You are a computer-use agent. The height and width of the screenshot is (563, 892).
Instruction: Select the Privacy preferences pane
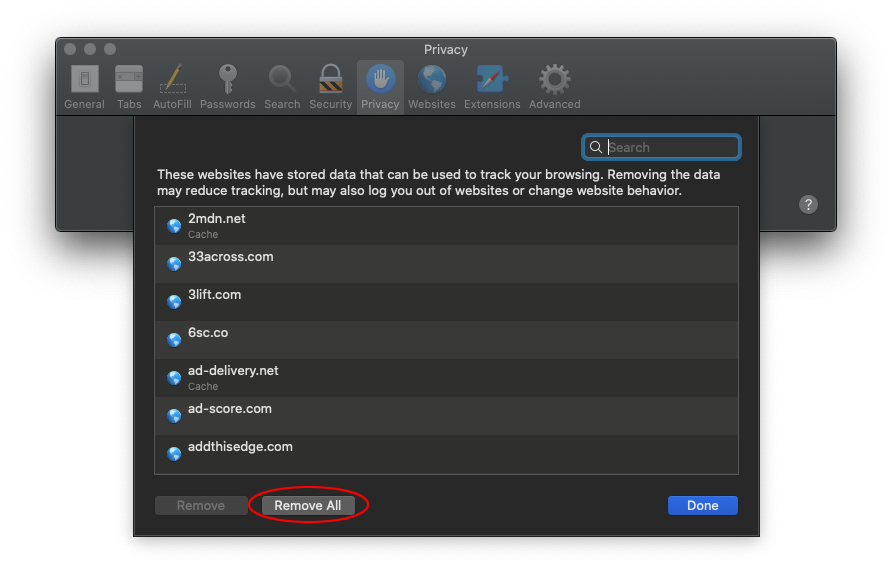[x=380, y=87]
